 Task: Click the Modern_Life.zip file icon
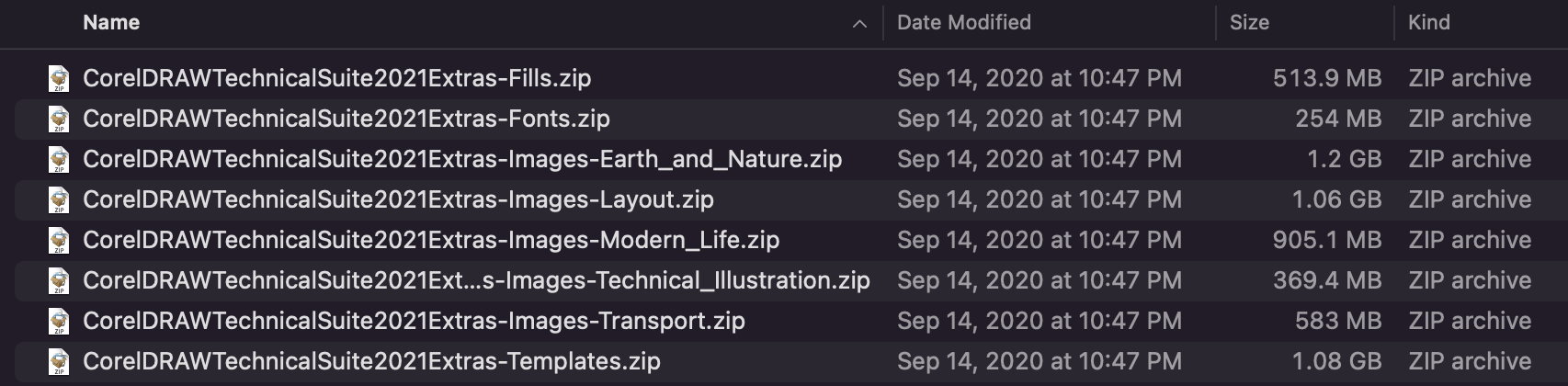tap(59, 241)
